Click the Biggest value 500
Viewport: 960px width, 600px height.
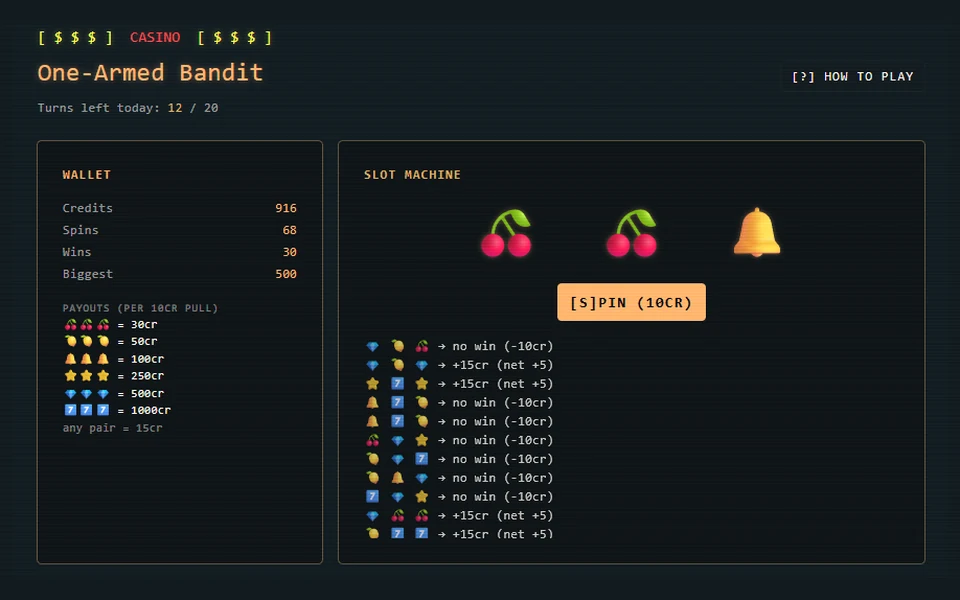(x=286, y=274)
